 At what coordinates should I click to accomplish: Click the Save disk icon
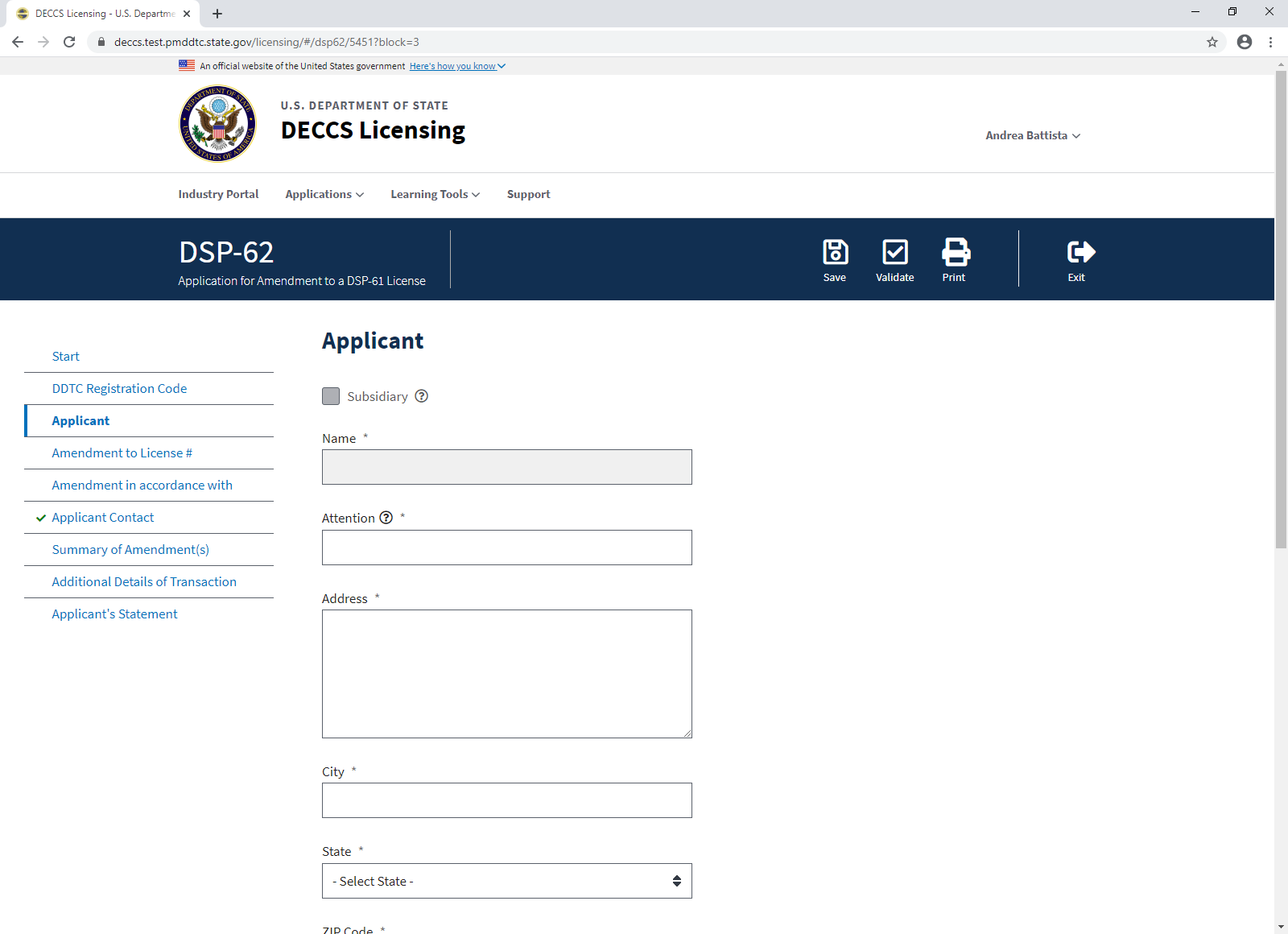click(x=835, y=253)
